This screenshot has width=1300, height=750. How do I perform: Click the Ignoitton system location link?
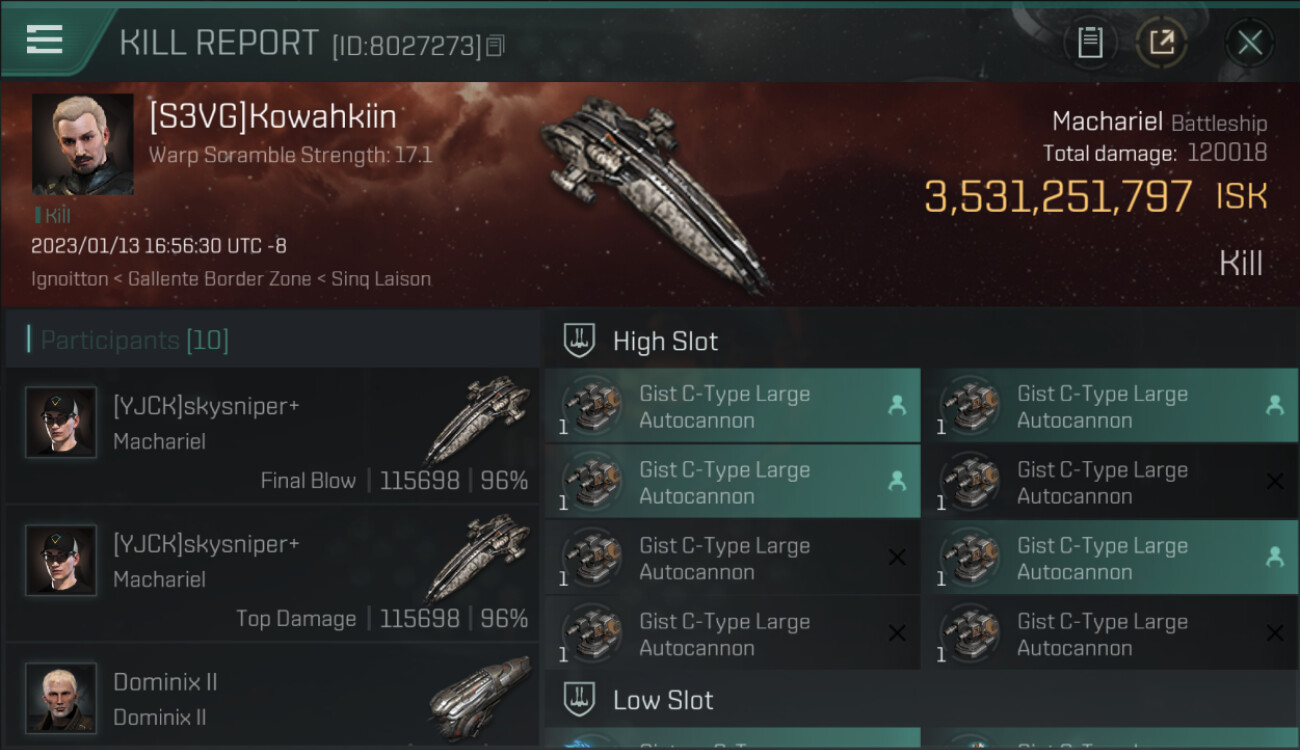point(69,279)
